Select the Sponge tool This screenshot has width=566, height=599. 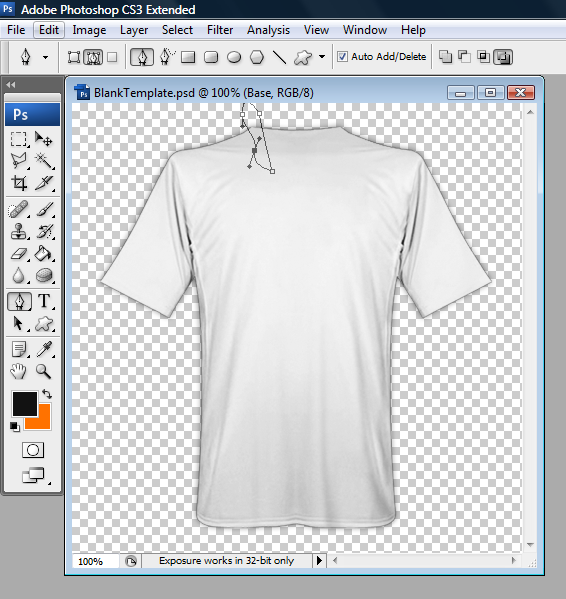tap(44, 275)
